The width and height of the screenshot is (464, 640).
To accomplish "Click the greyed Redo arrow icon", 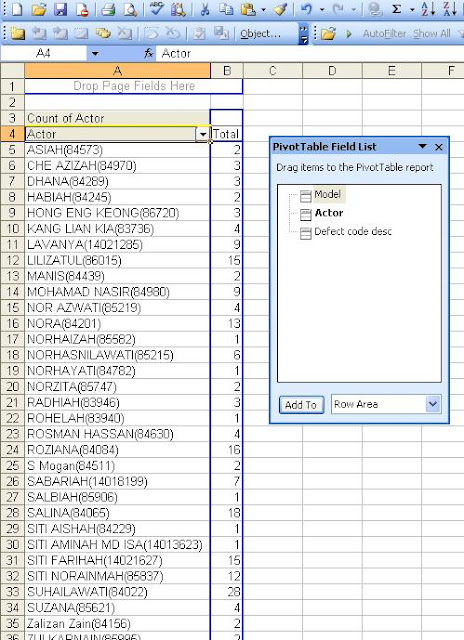I will tap(338, 9).
